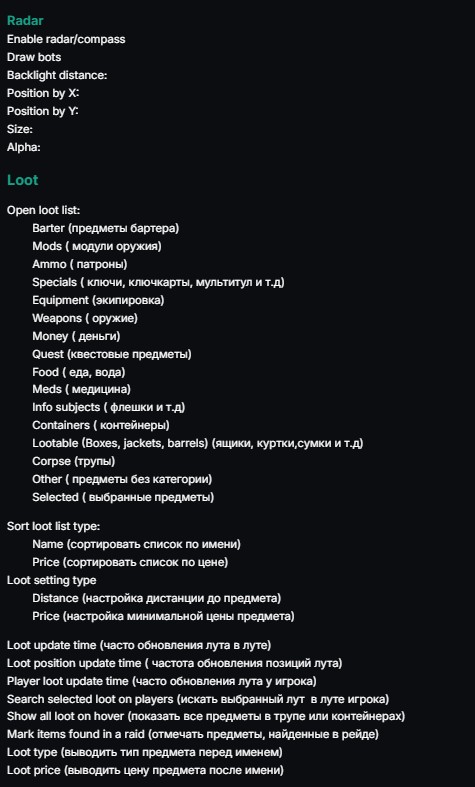This screenshot has height=787, width=475.
Task: Select the Enable radar/compass option
Action: (66, 39)
